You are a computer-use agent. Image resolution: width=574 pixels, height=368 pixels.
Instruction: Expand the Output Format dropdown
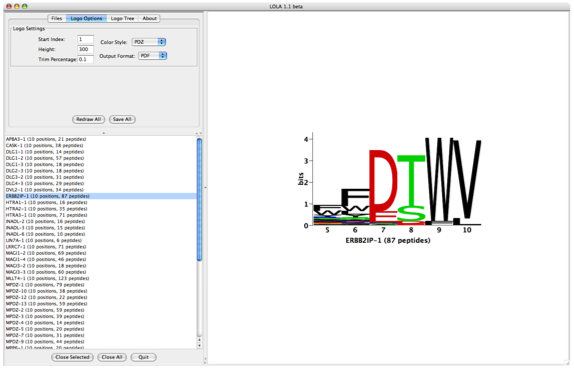153,56
